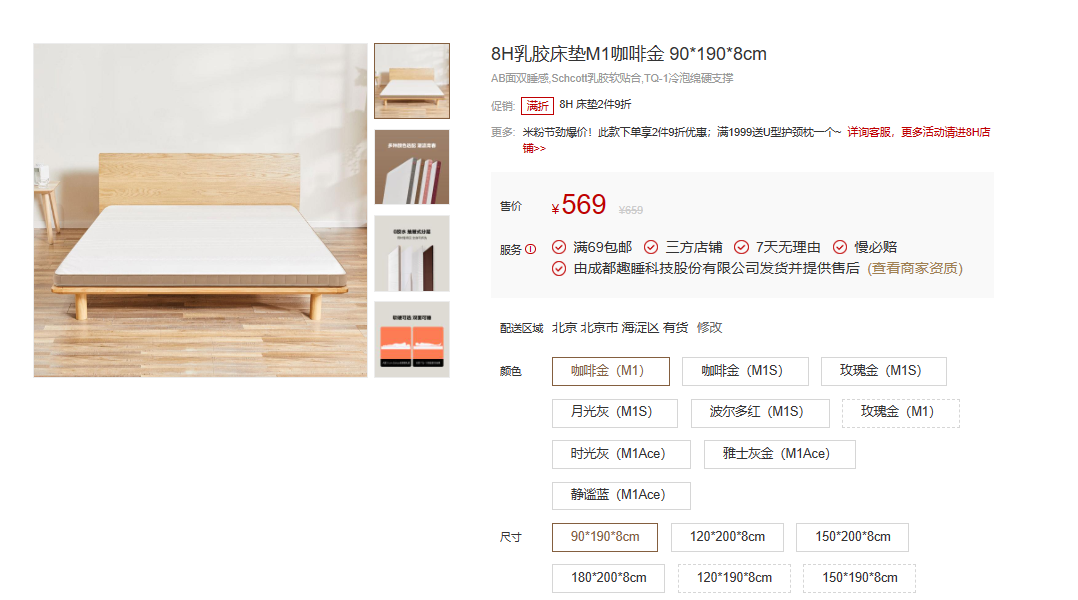View the third product thumbnail image
Screen dimensions: 1078x600
tap(412, 253)
